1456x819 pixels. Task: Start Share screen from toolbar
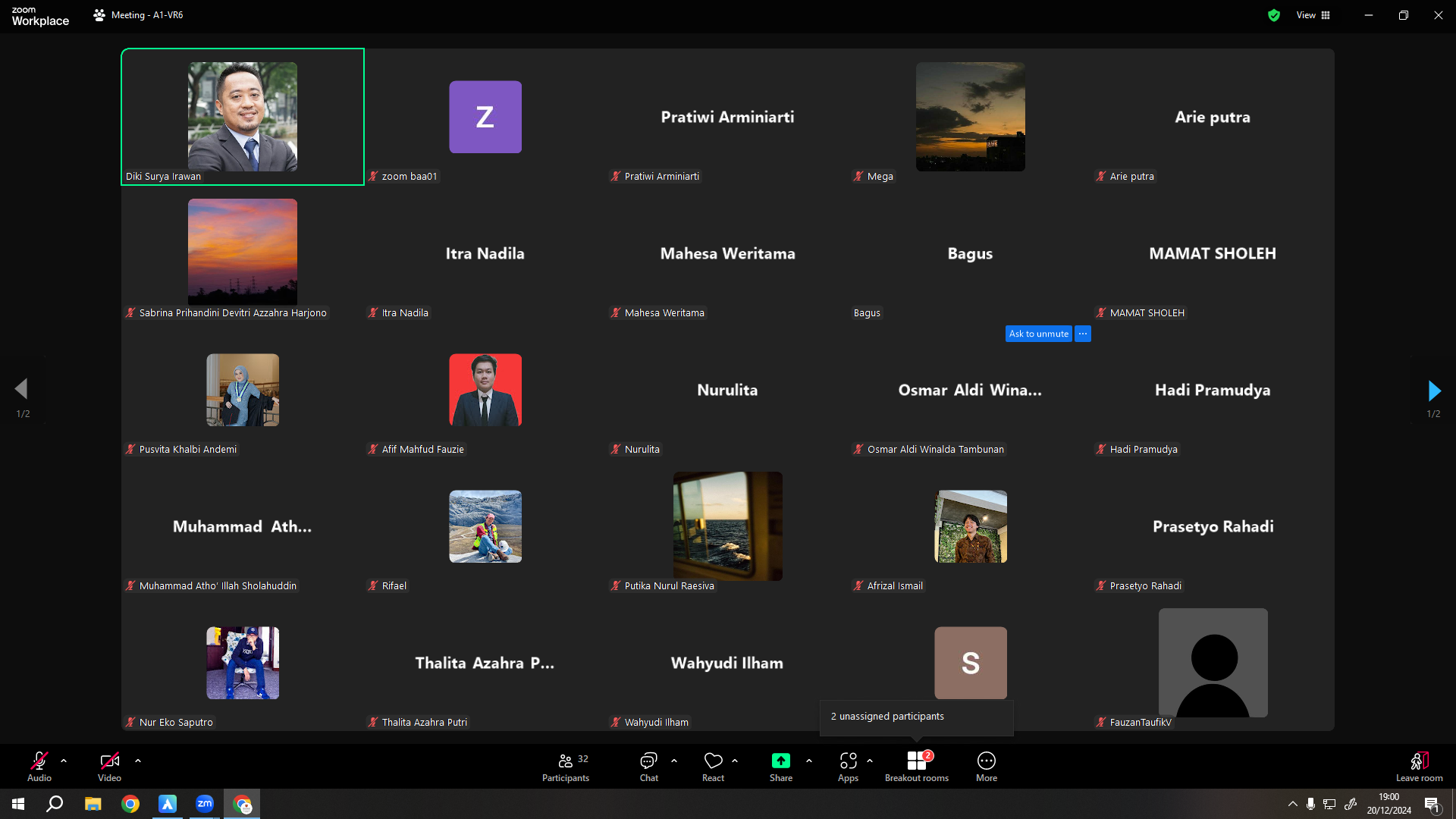pos(781,766)
